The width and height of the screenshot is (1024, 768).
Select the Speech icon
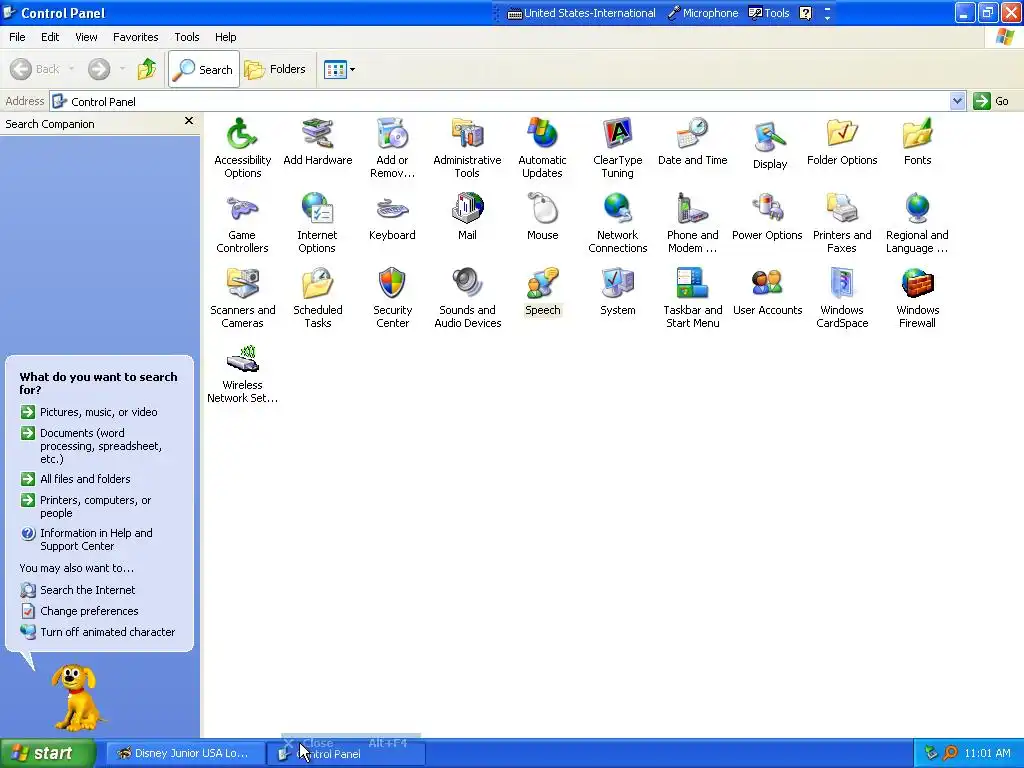[x=543, y=291]
